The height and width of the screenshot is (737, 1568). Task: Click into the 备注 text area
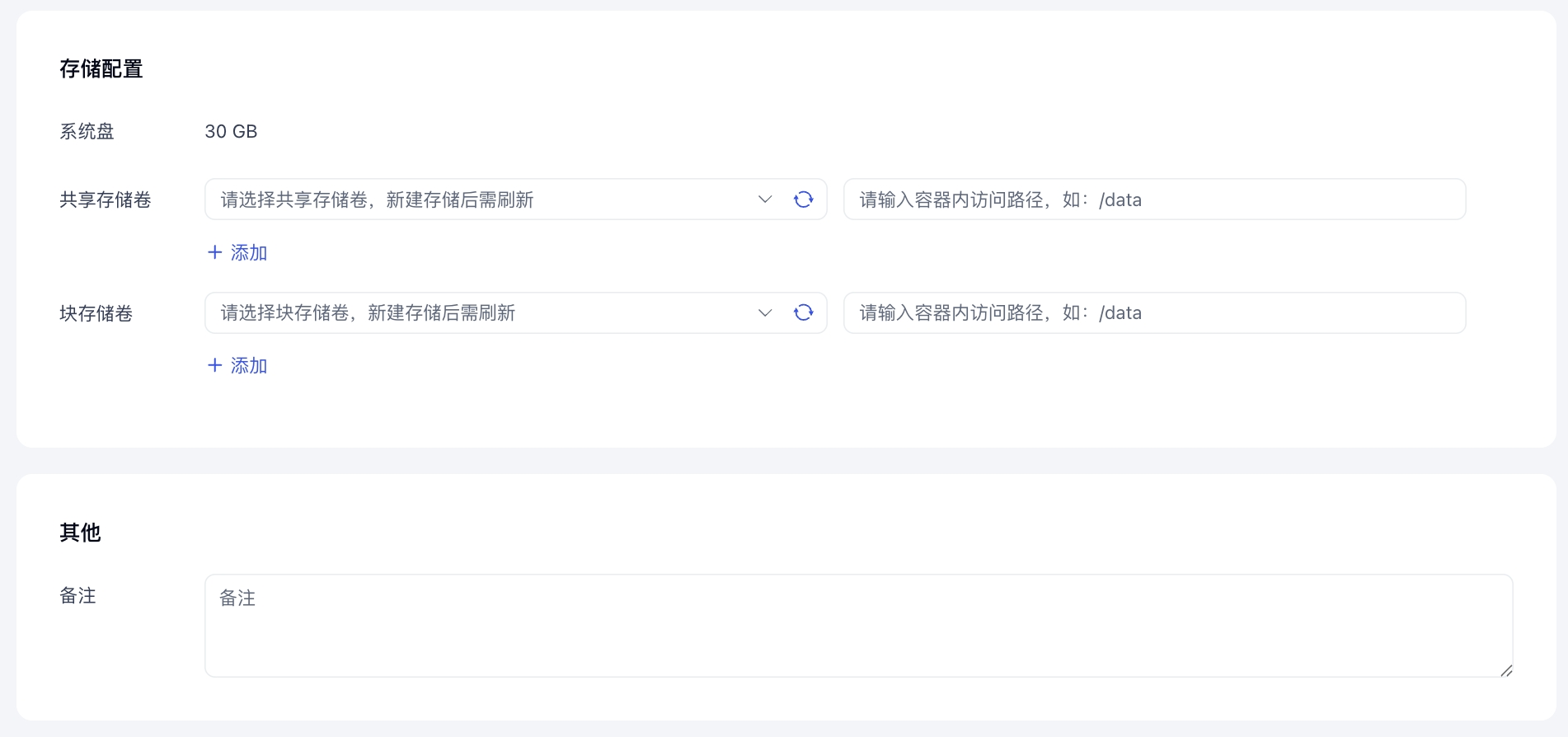(x=857, y=626)
